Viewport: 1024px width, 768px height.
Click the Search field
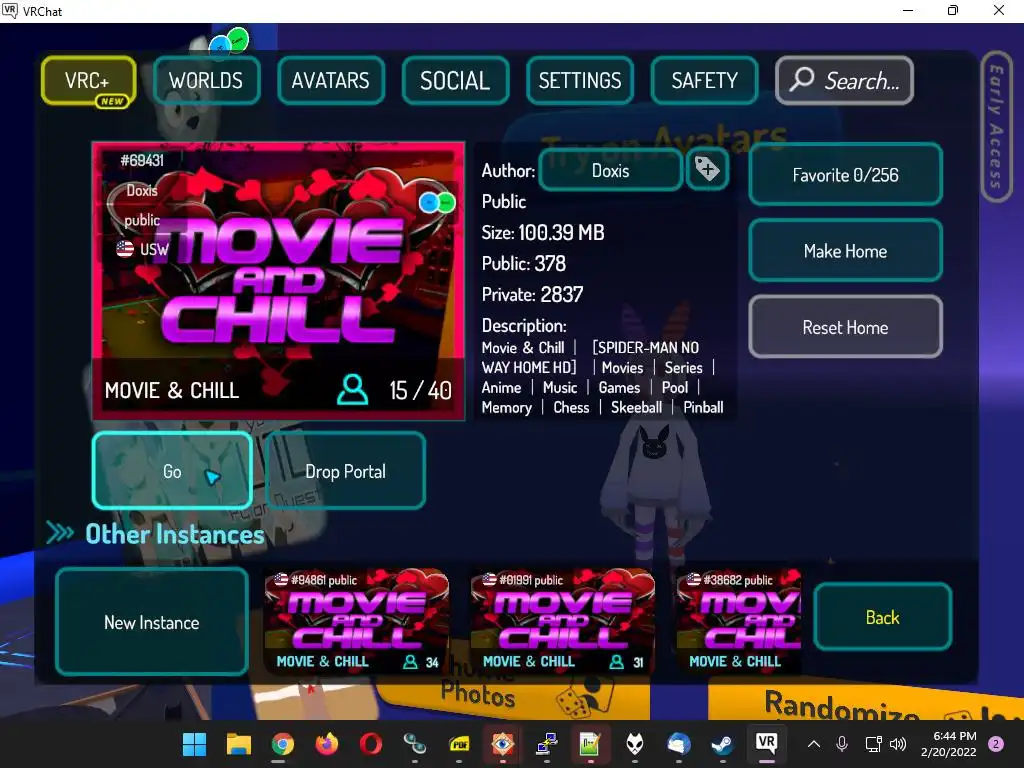[844, 80]
